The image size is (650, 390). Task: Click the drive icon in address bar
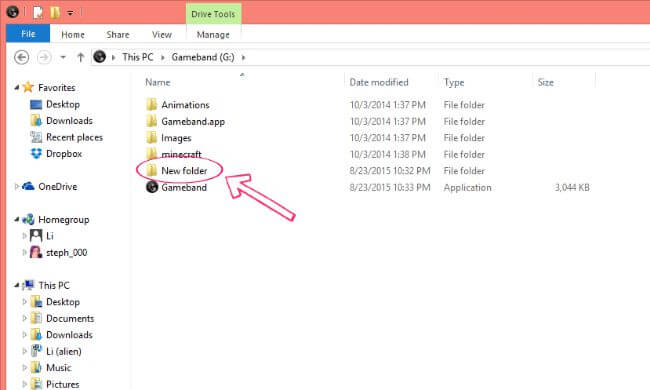pyautogui.click(x=99, y=56)
